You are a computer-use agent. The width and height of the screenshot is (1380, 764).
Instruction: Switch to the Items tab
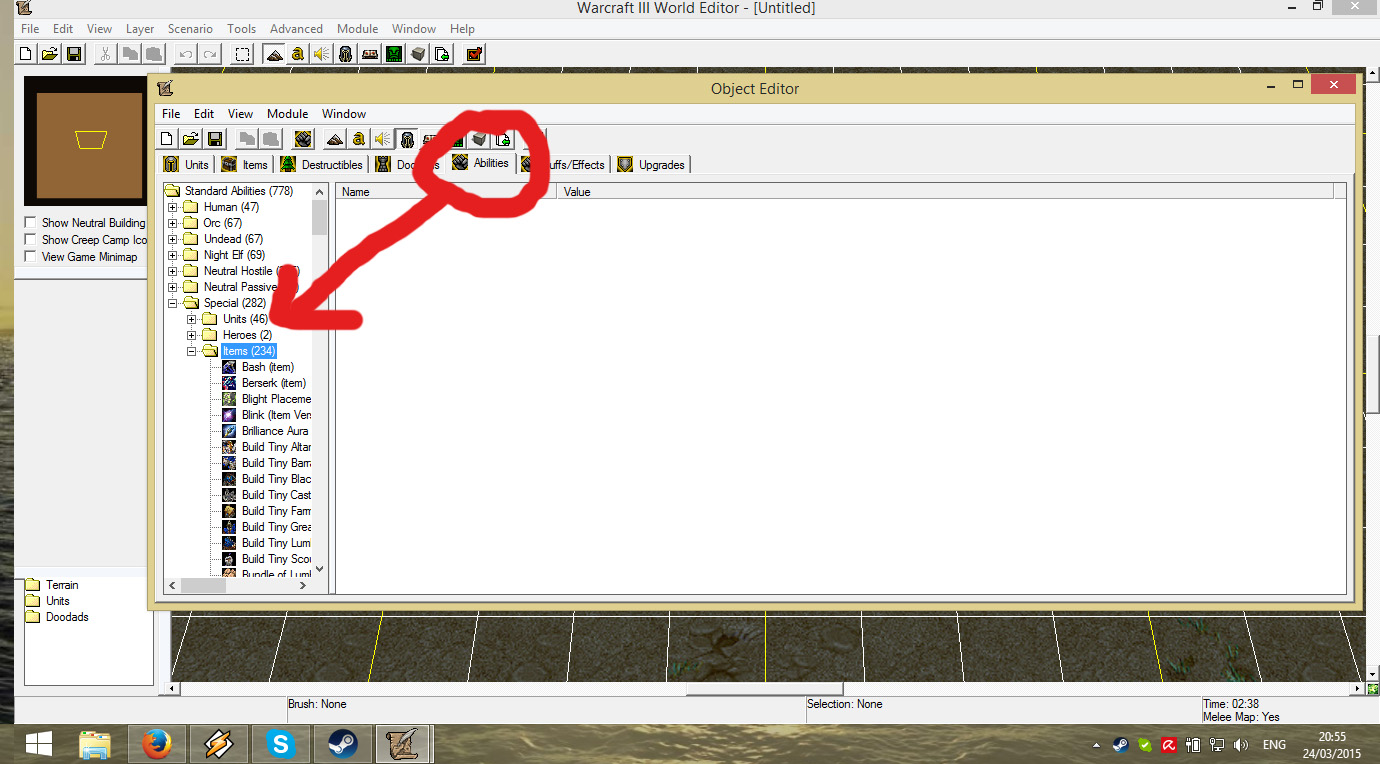[245, 165]
